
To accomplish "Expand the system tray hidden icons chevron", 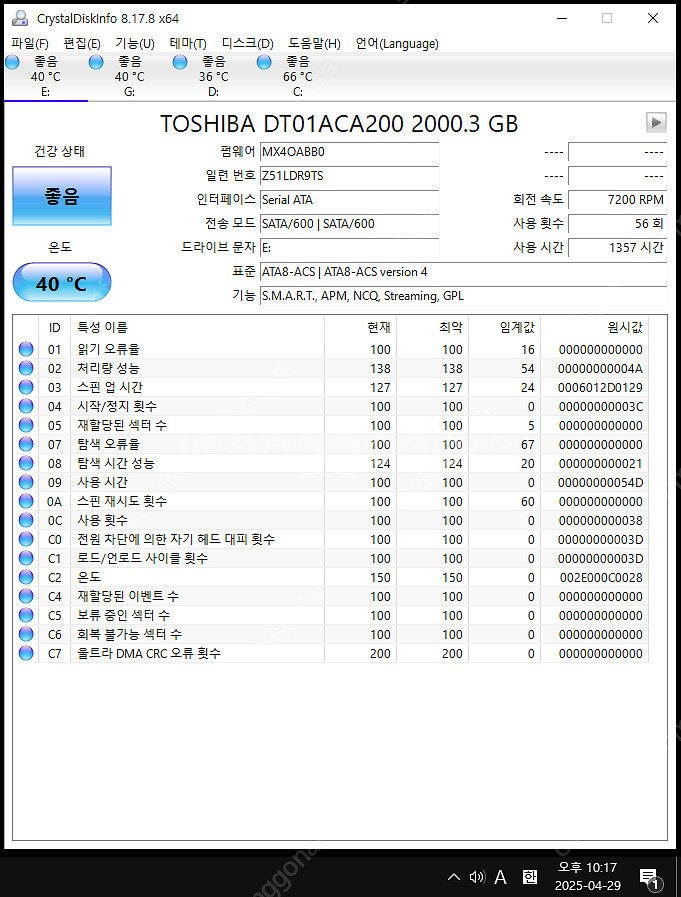I will pos(453,876).
